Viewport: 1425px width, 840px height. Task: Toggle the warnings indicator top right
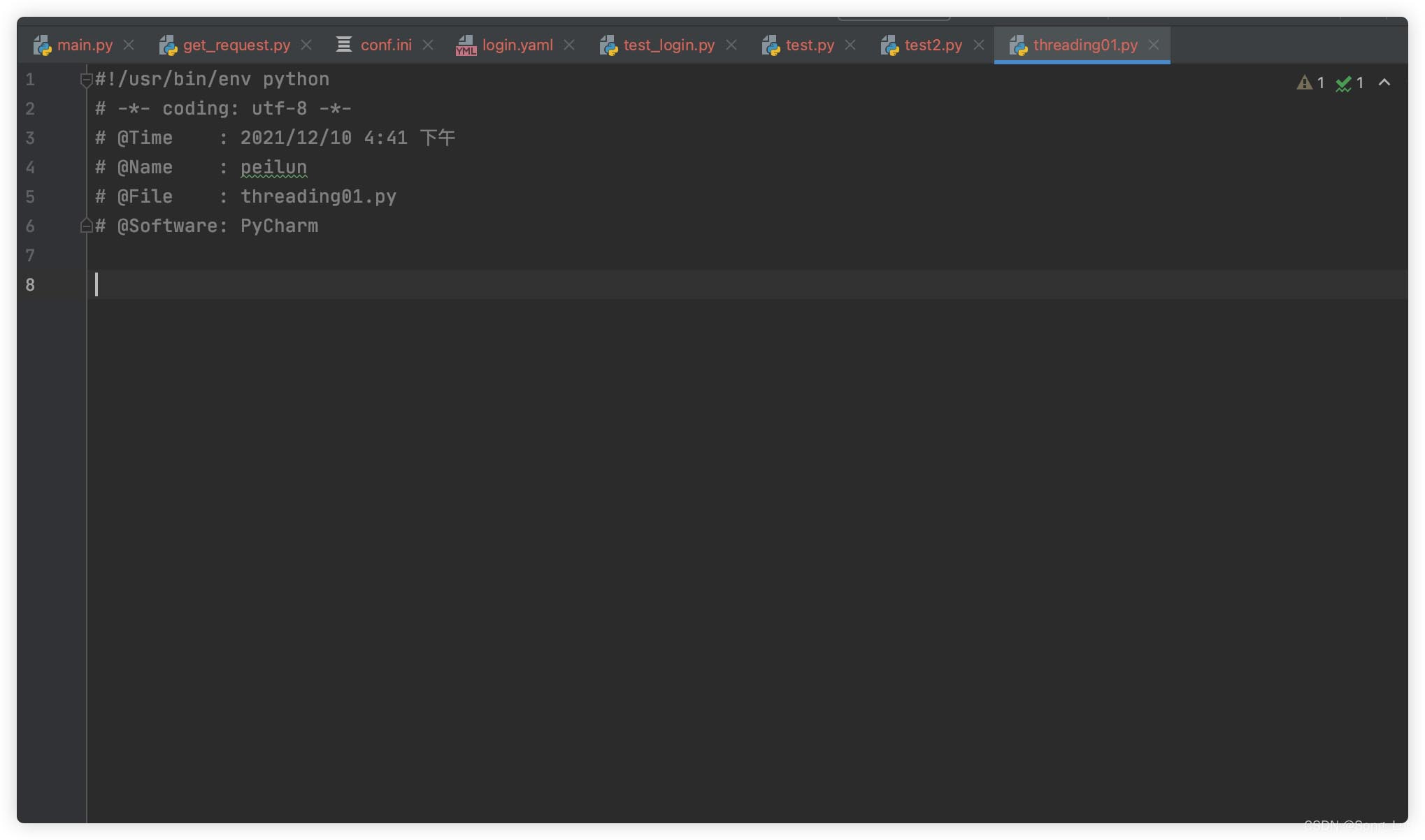[x=1304, y=82]
